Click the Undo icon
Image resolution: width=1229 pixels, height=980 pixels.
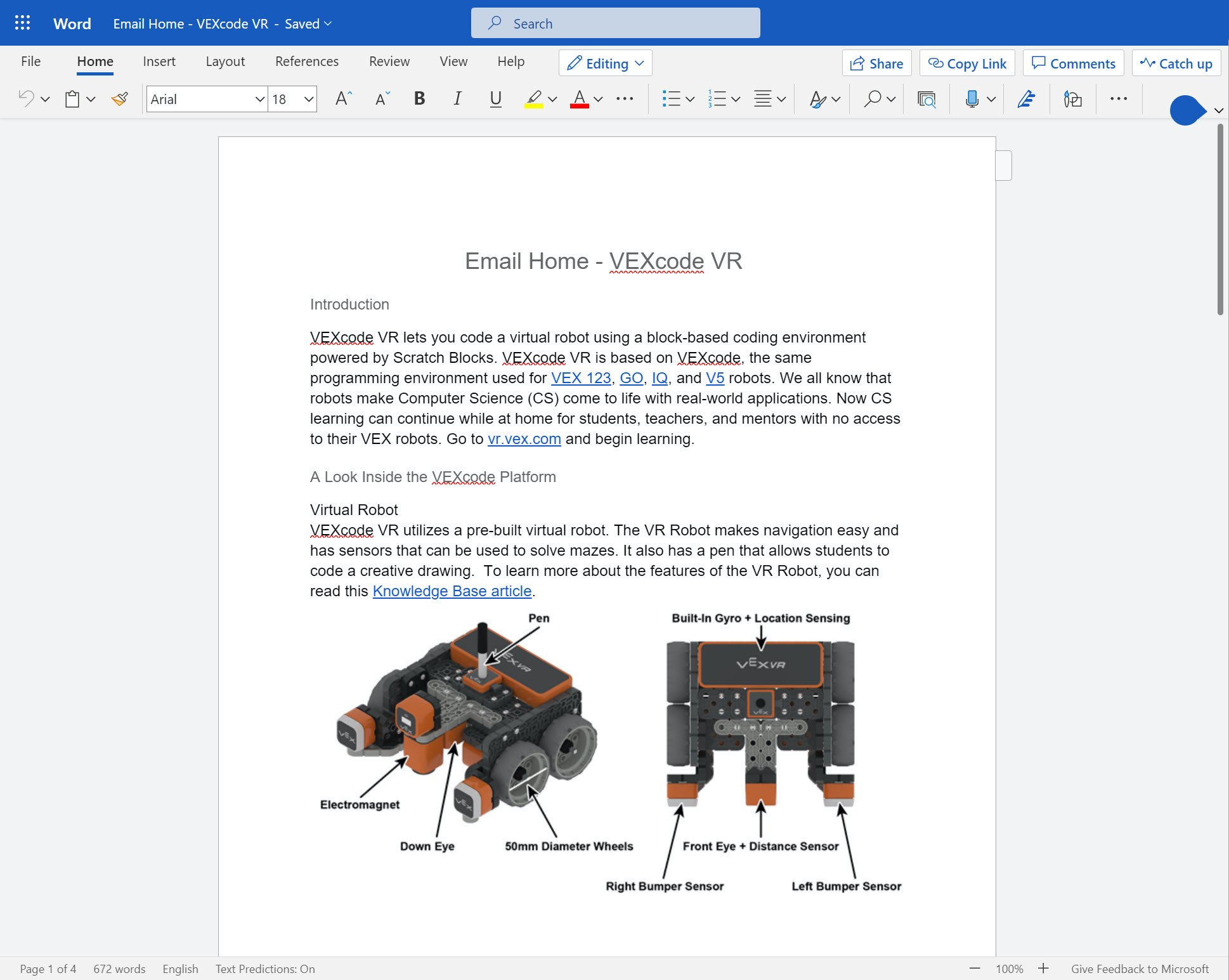26,99
